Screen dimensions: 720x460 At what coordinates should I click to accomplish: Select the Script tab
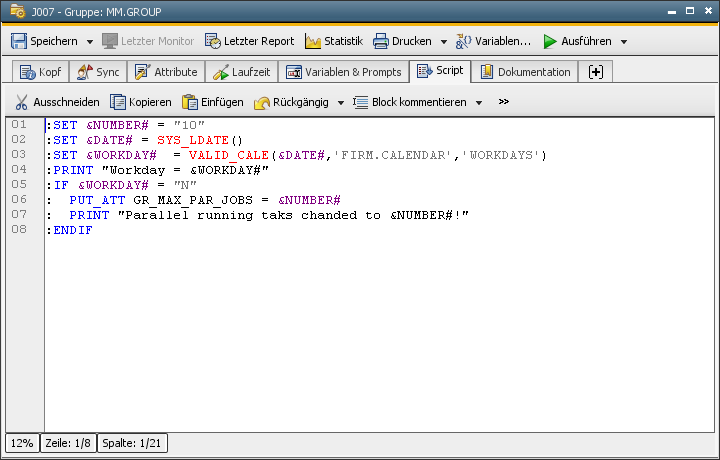coord(440,71)
